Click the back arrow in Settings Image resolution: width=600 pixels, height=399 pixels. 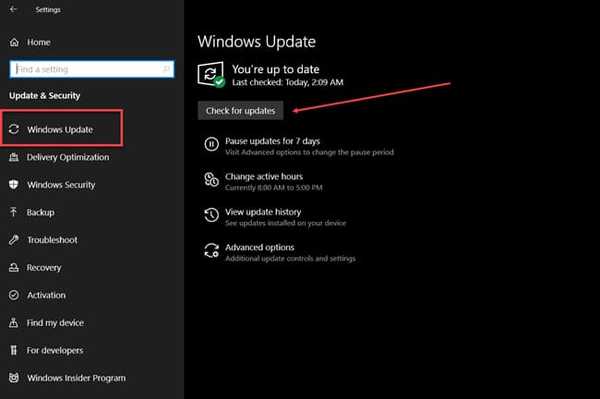click(x=13, y=9)
